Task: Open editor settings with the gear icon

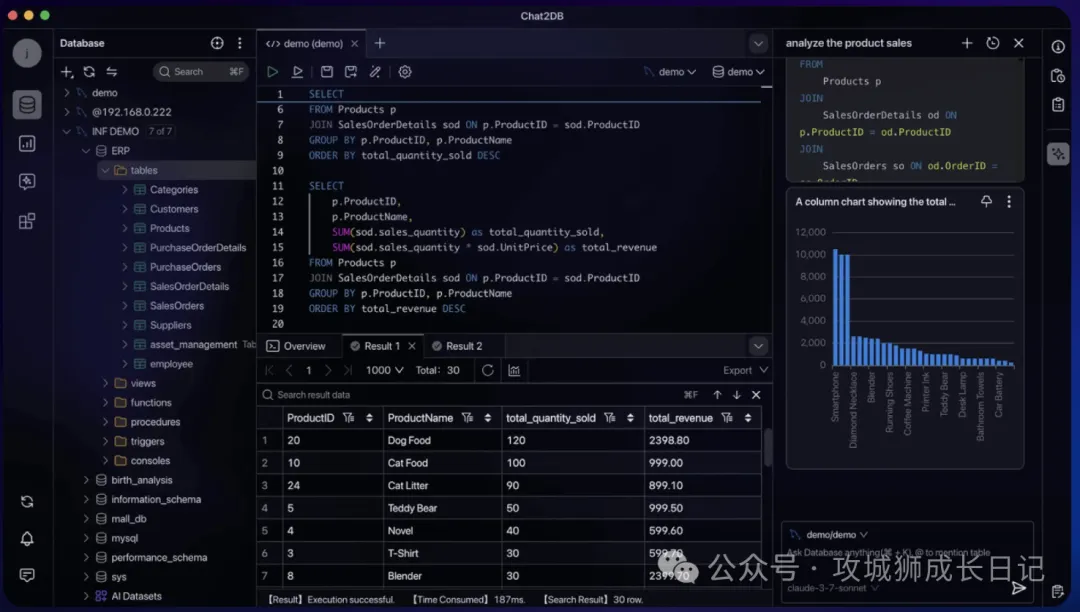Action: pos(404,71)
